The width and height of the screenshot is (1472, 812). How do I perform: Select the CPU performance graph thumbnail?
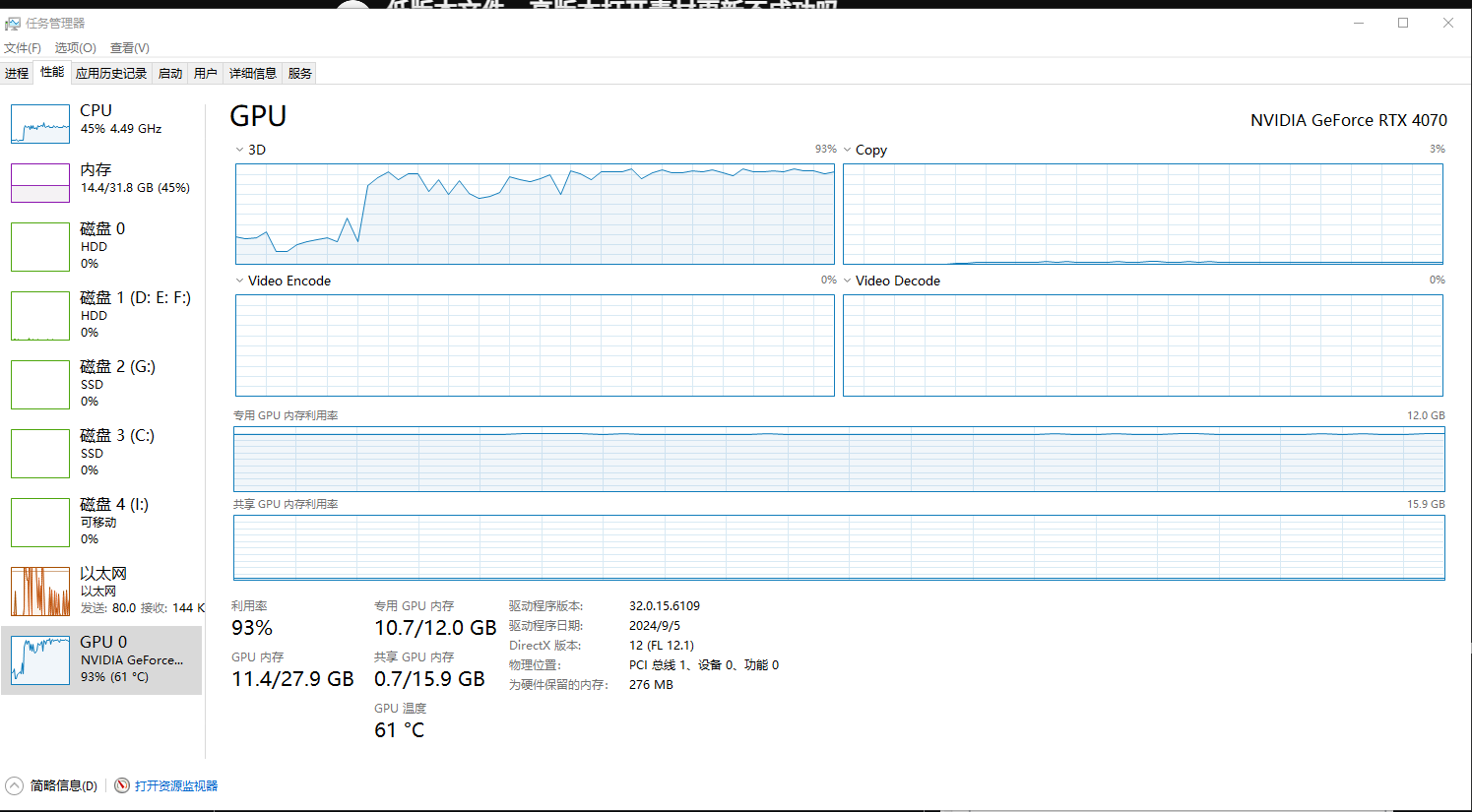[40, 124]
